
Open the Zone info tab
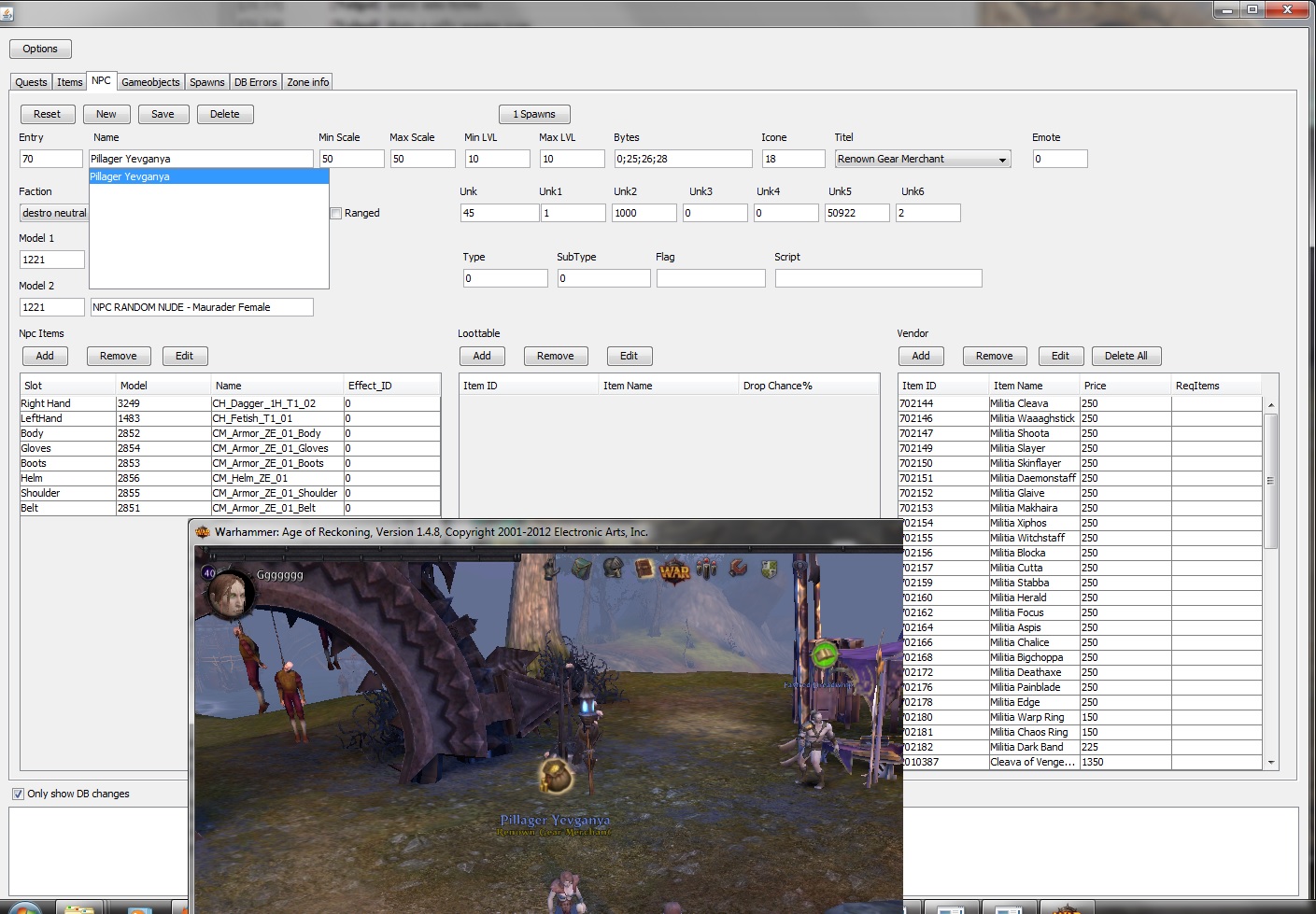tap(308, 82)
